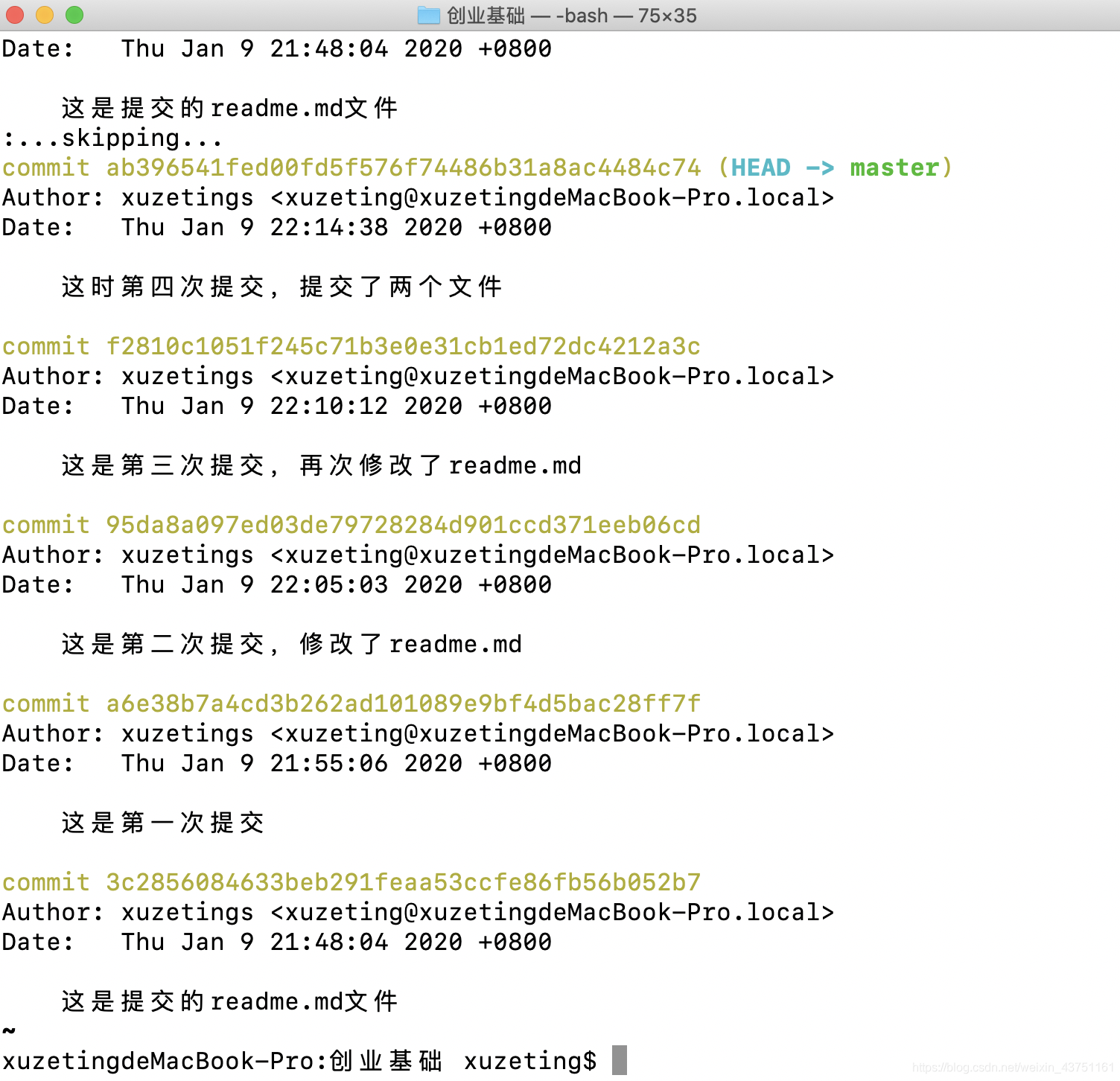This screenshot has width=1120, height=1081.
Task: Click commit message '这是第一次提交'
Action: point(162,823)
